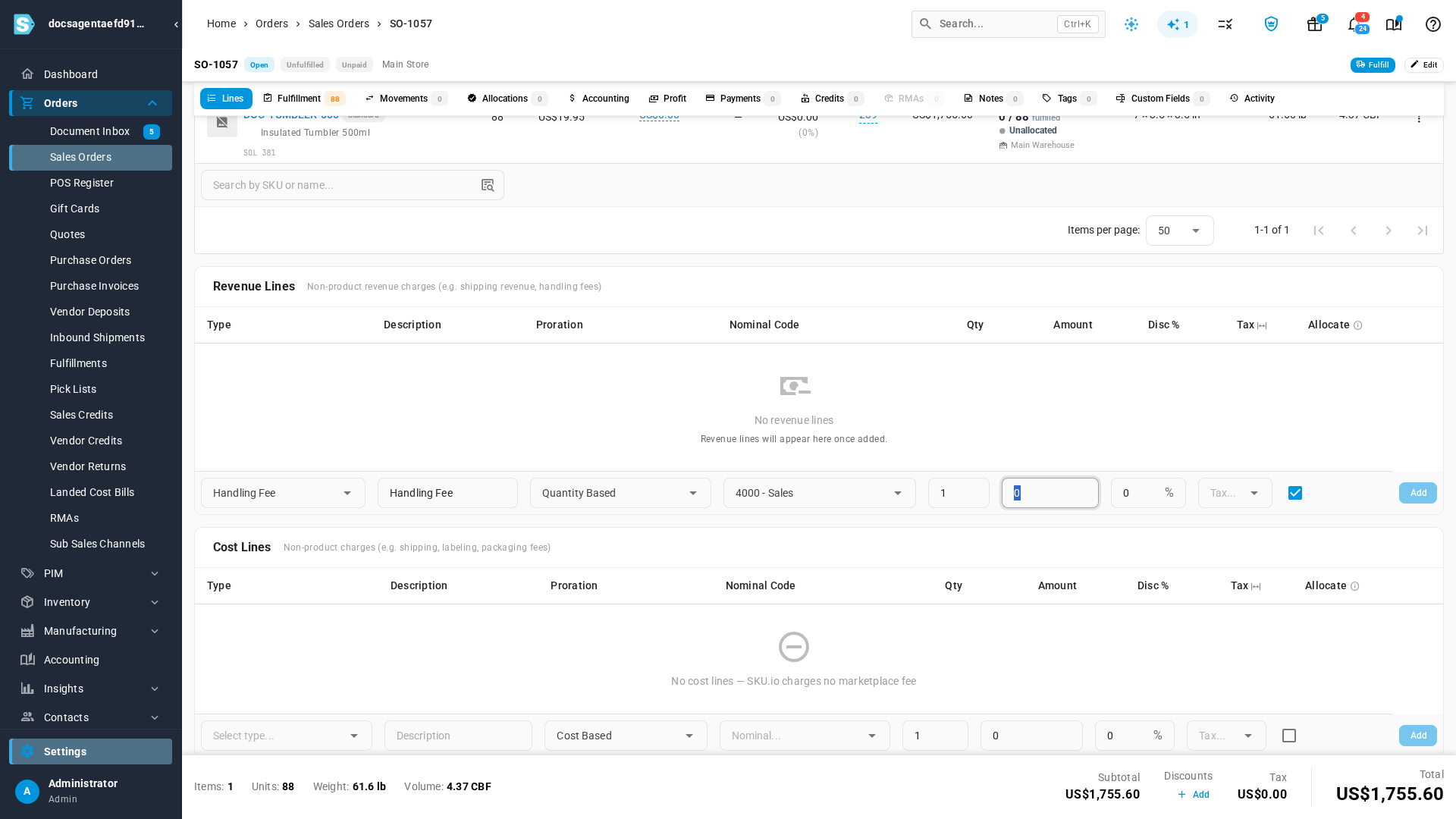Image resolution: width=1456 pixels, height=819 pixels.
Task: Open the Quantity Based proration dropdown
Action: coord(620,493)
